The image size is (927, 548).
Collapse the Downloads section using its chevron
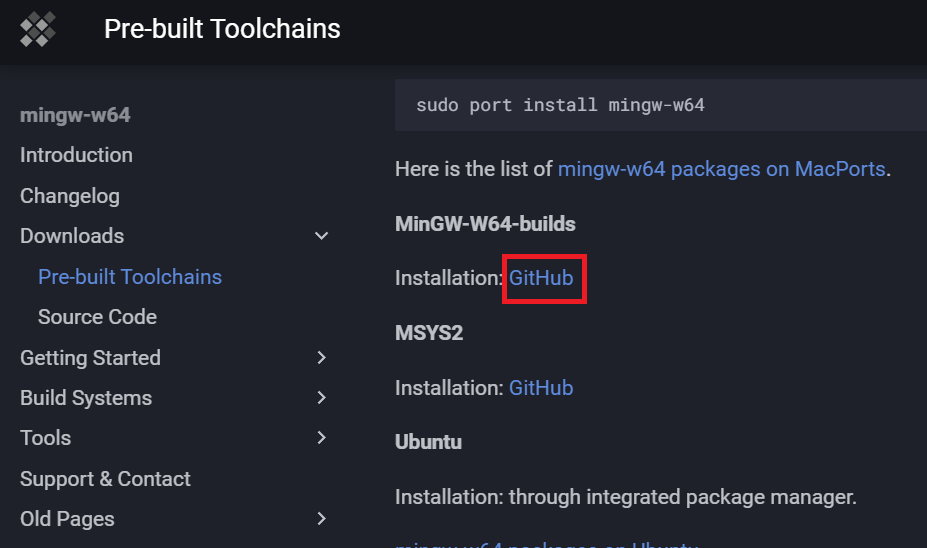tap(321, 236)
